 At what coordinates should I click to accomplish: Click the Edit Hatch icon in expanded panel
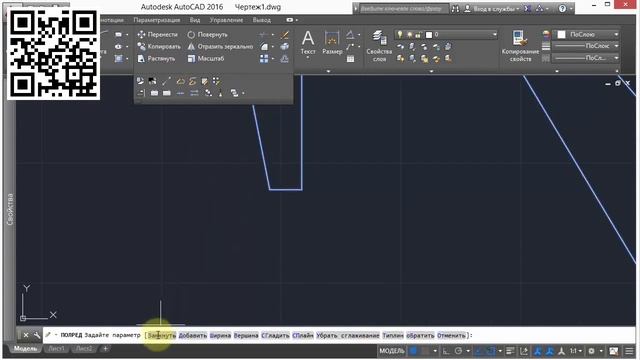click(x=204, y=81)
